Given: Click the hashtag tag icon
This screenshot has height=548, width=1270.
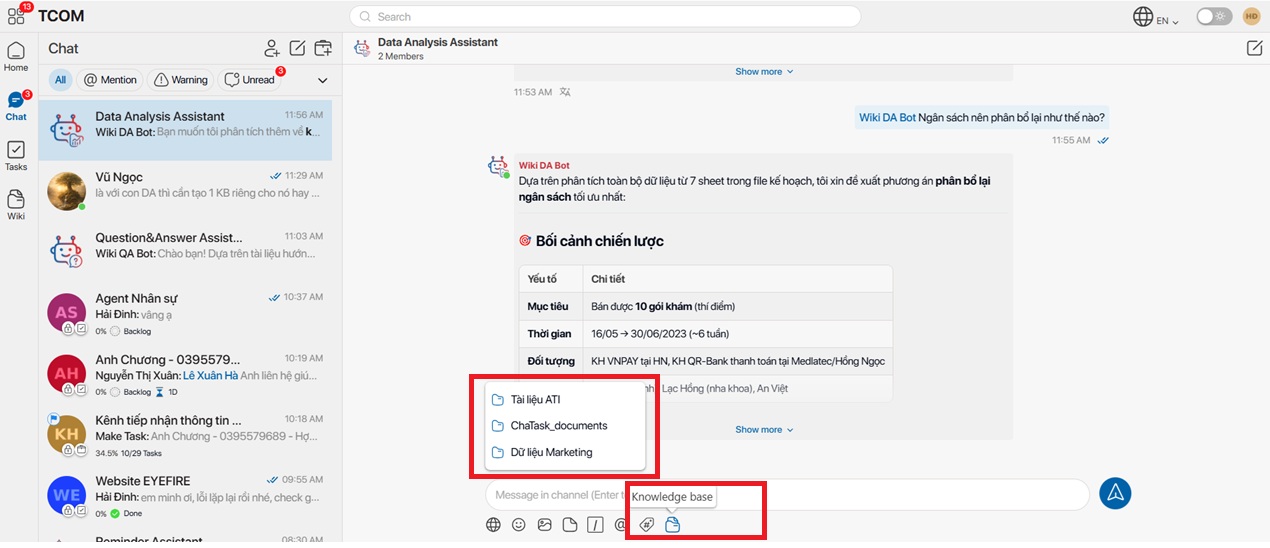Looking at the screenshot, I should [647, 524].
